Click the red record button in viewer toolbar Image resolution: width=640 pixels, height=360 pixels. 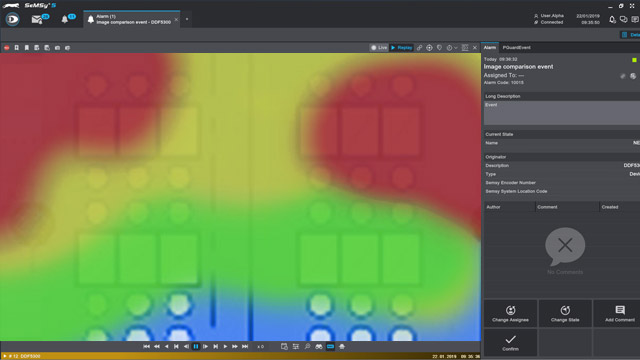[7, 48]
